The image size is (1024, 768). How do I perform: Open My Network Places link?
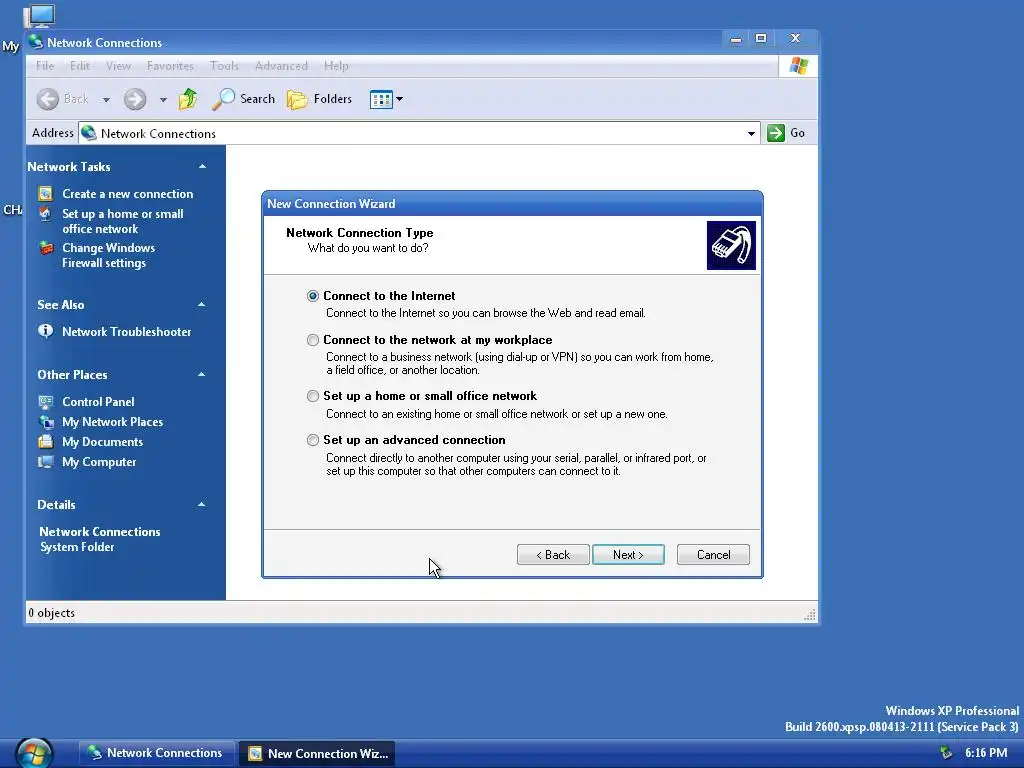pyautogui.click(x=112, y=422)
